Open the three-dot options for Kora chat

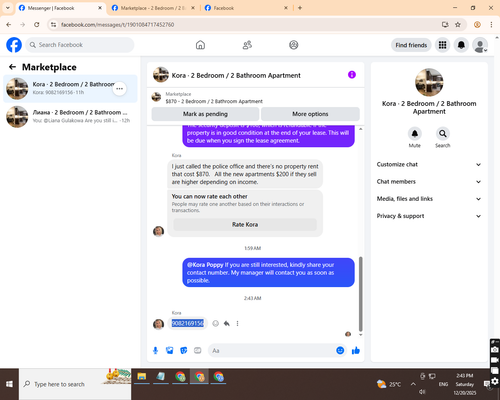click(x=119, y=89)
